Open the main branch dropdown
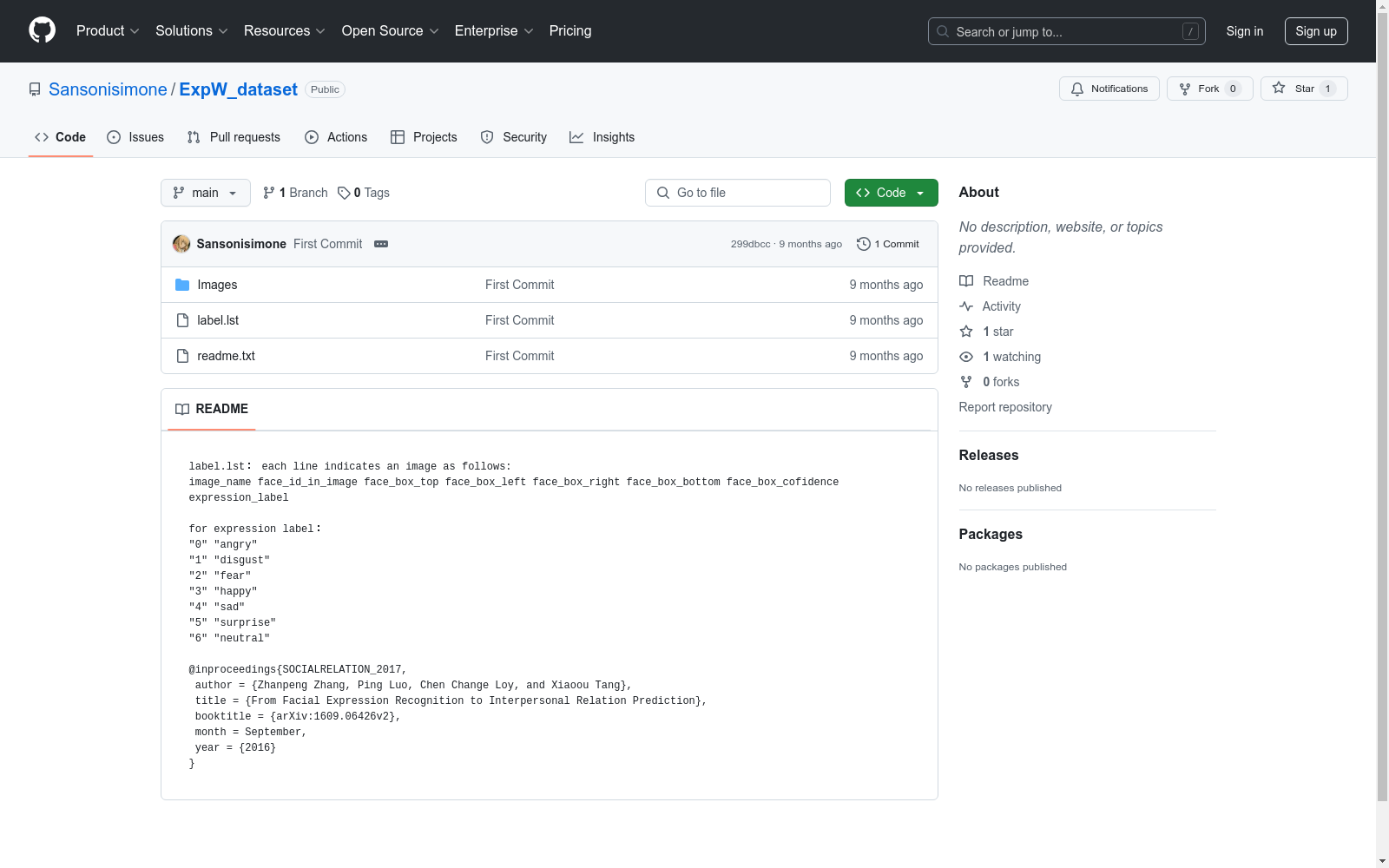 click(x=205, y=193)
